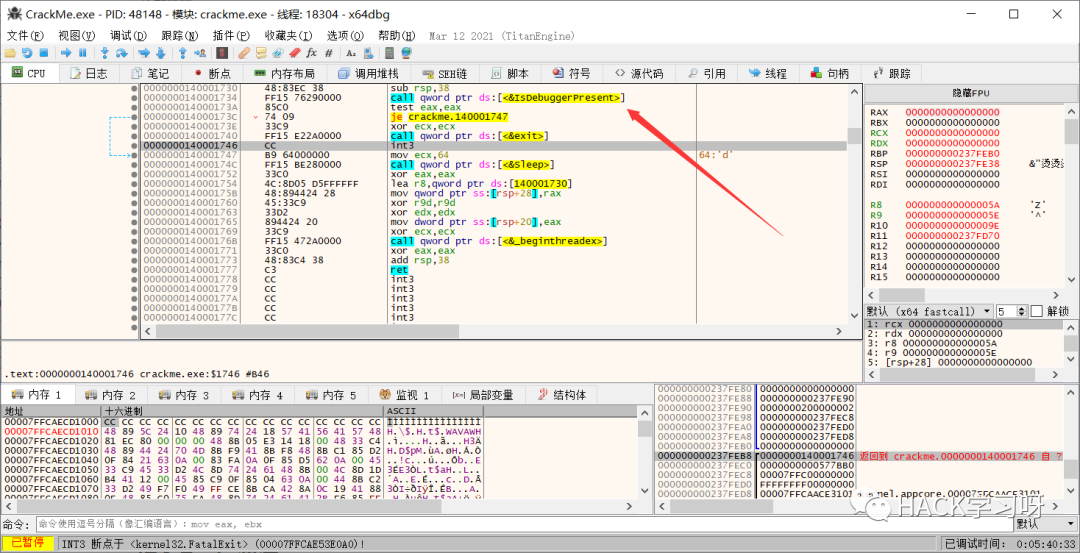Click the fx functions toolbar icon

tap(311, 52)
